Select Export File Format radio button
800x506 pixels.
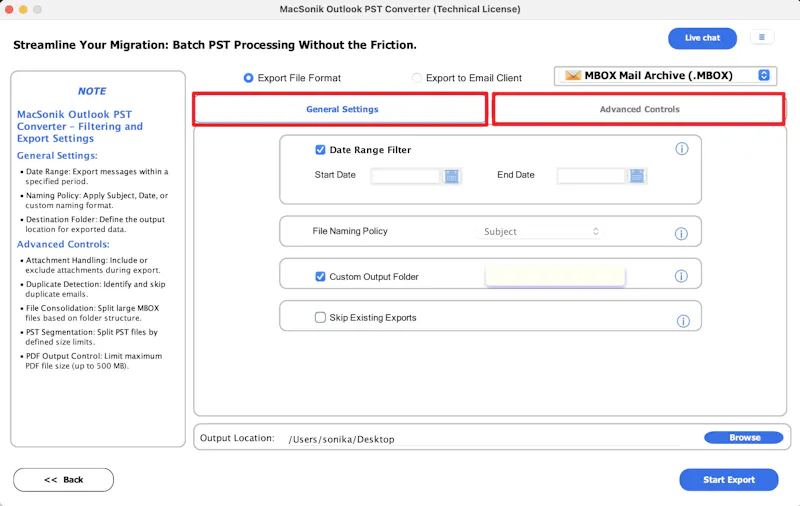(248, 78)
